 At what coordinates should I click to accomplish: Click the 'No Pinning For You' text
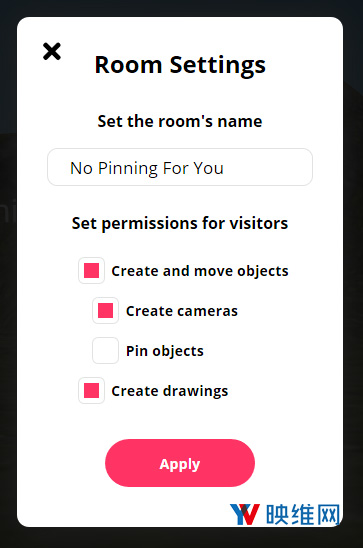[147, 168]
